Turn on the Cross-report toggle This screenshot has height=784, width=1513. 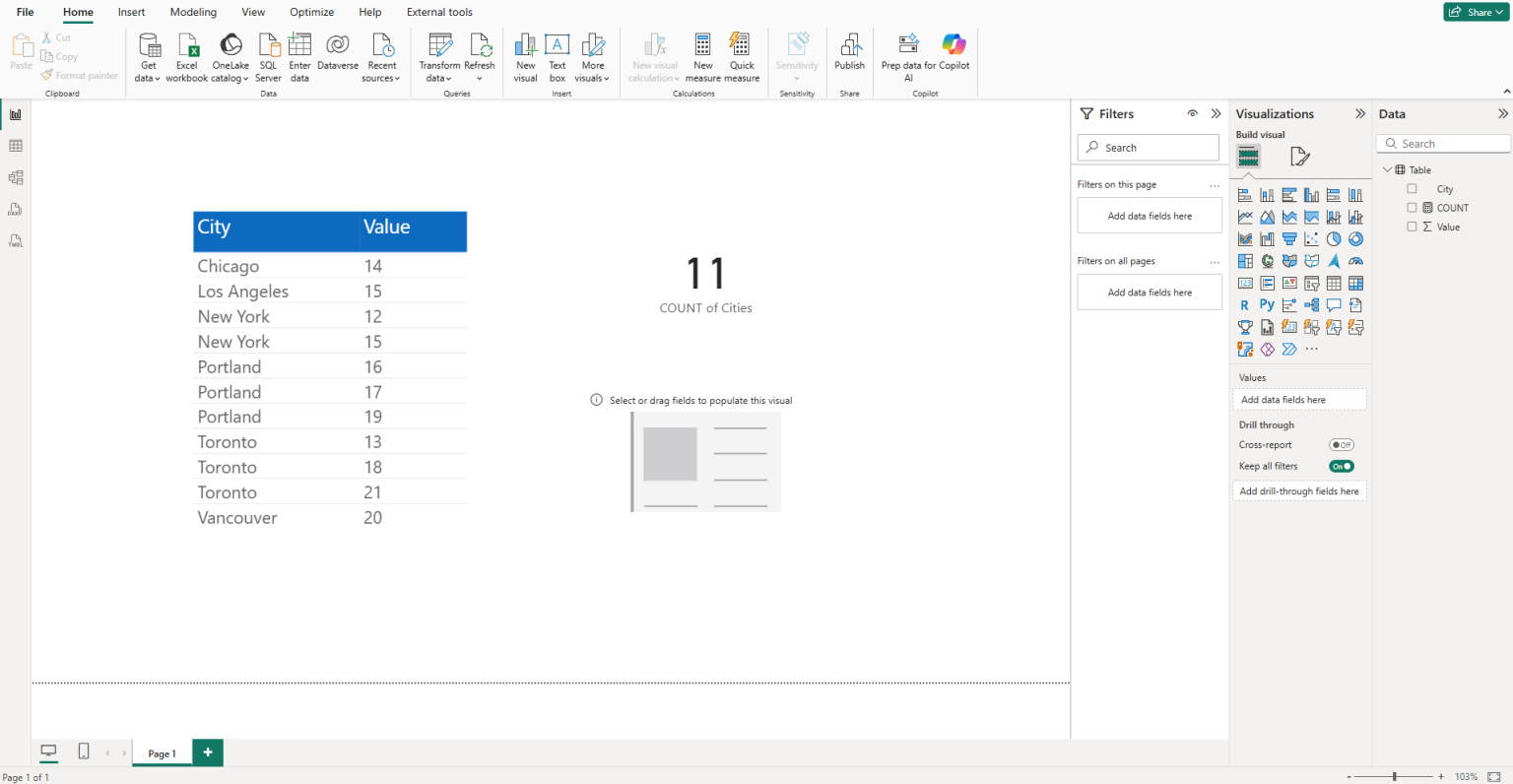(x=1341, y=445)
